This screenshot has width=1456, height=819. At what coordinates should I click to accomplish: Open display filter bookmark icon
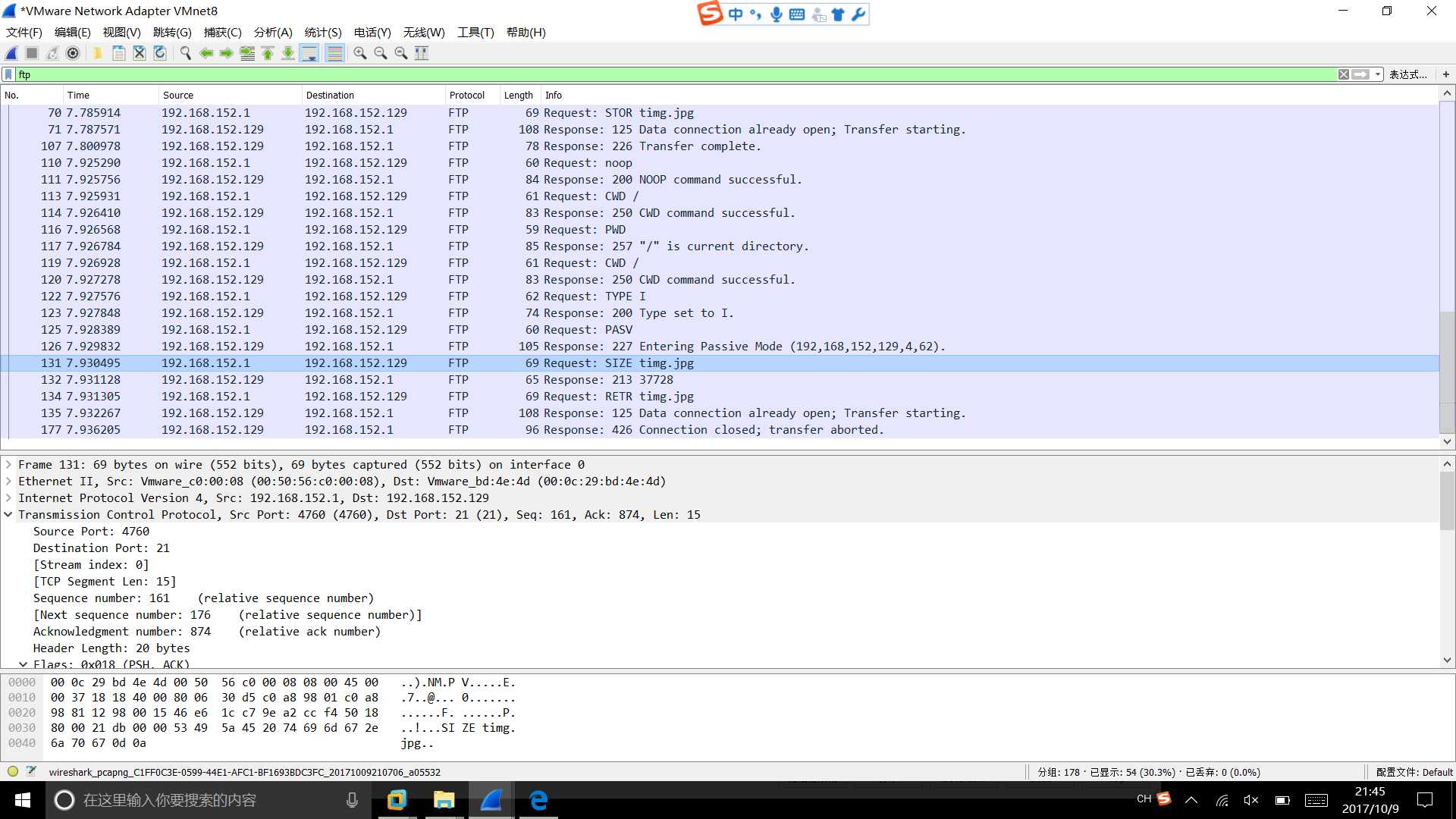(x=8, y=74)
